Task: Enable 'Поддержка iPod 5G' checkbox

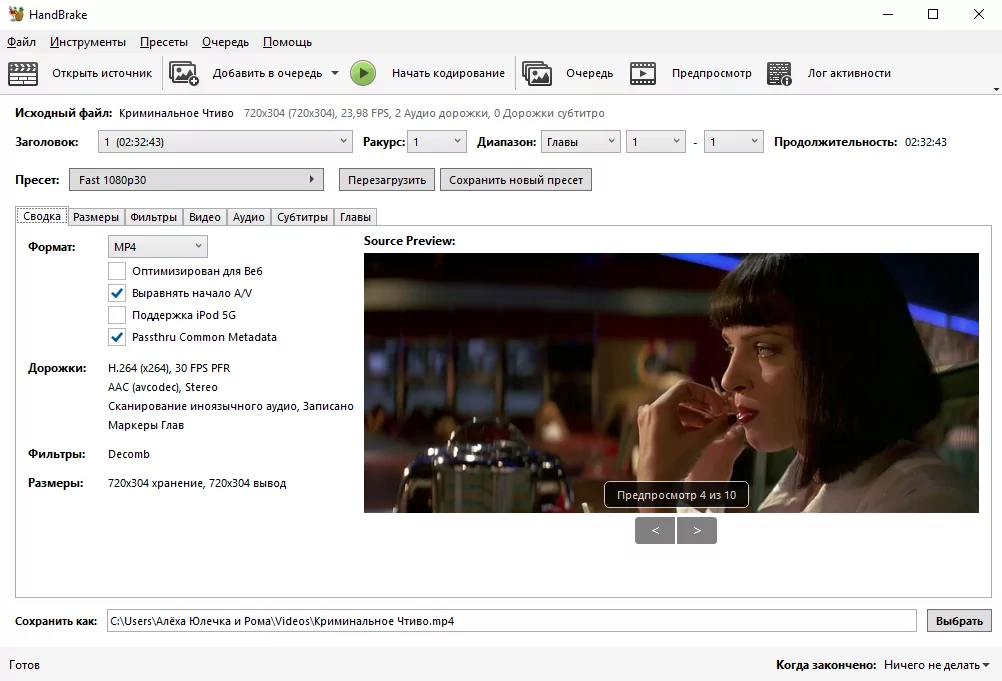Action: (x=117, y=315)
